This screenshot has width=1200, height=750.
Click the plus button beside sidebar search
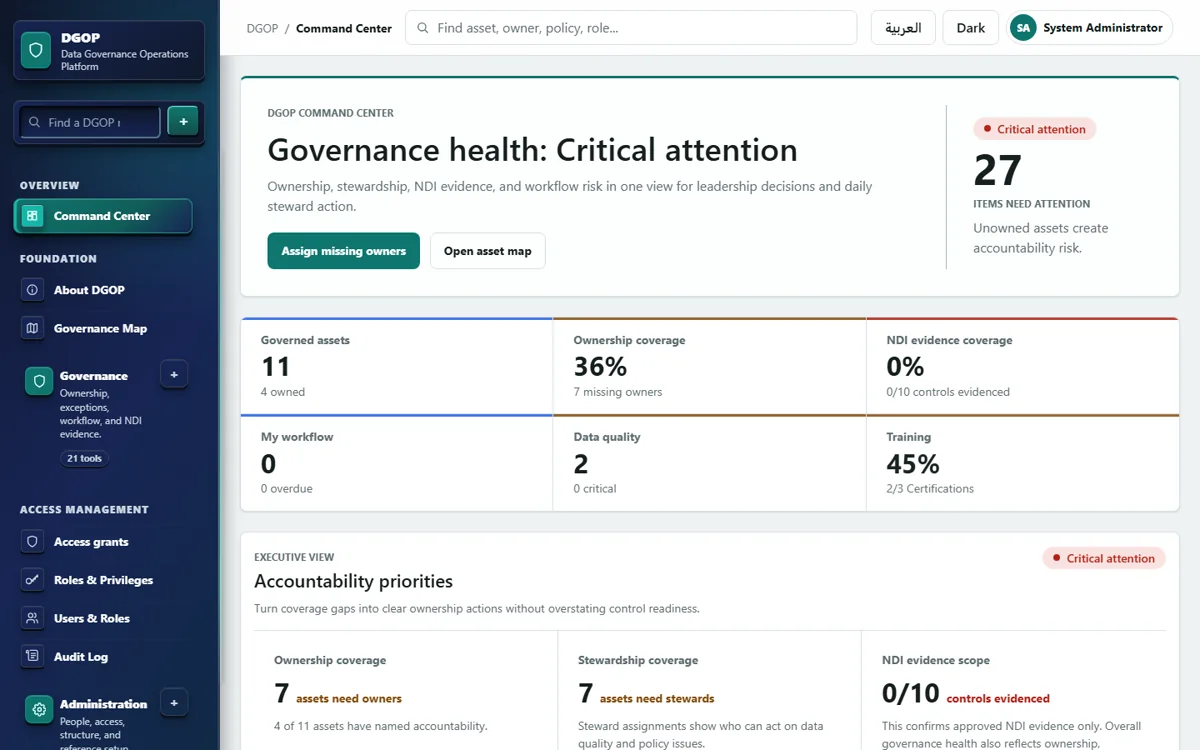click(183, 122)
